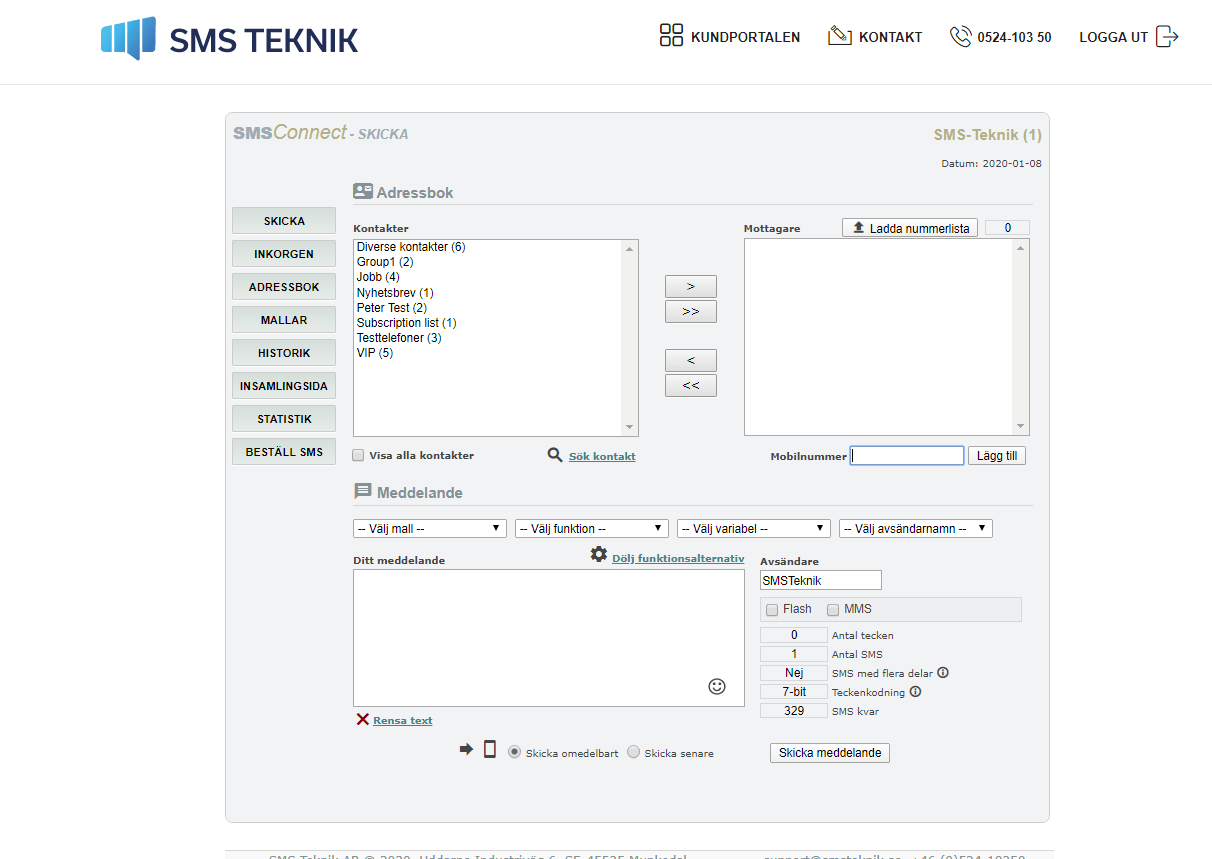Select Skicka senare radio button
1212x859 pixels.
point(633,752)
